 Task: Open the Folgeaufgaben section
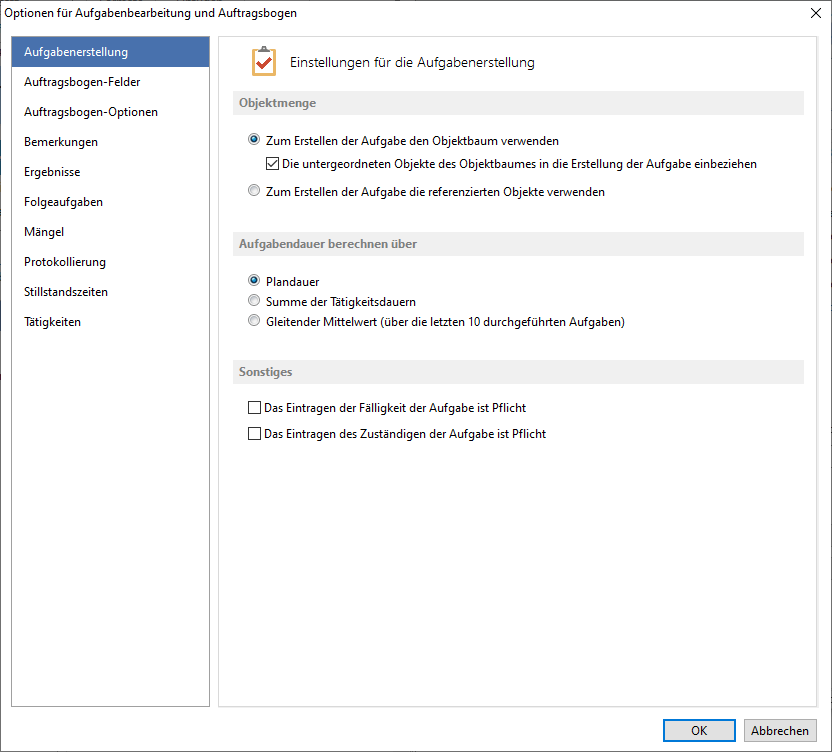[x=110, y=202]
